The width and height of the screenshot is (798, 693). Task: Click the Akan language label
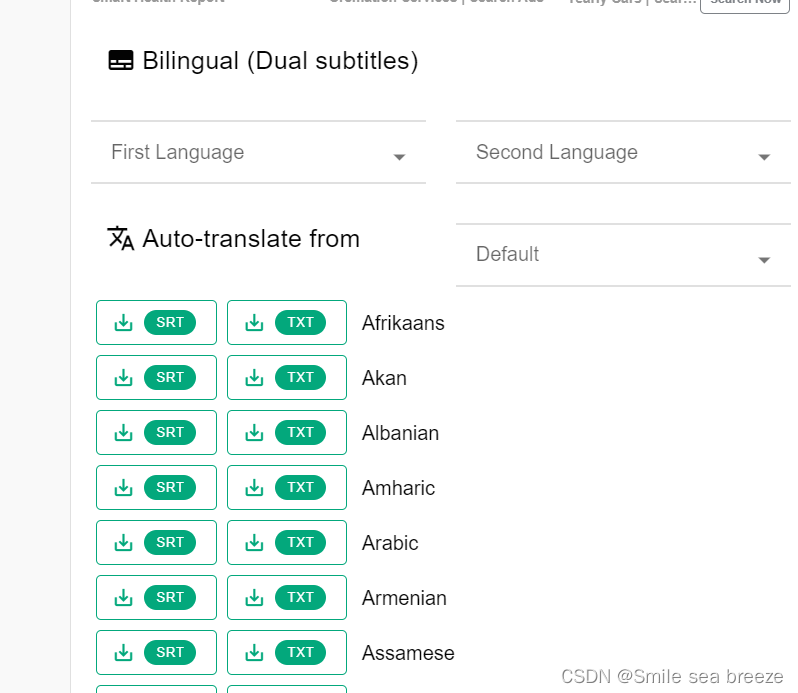click(384, 378)
